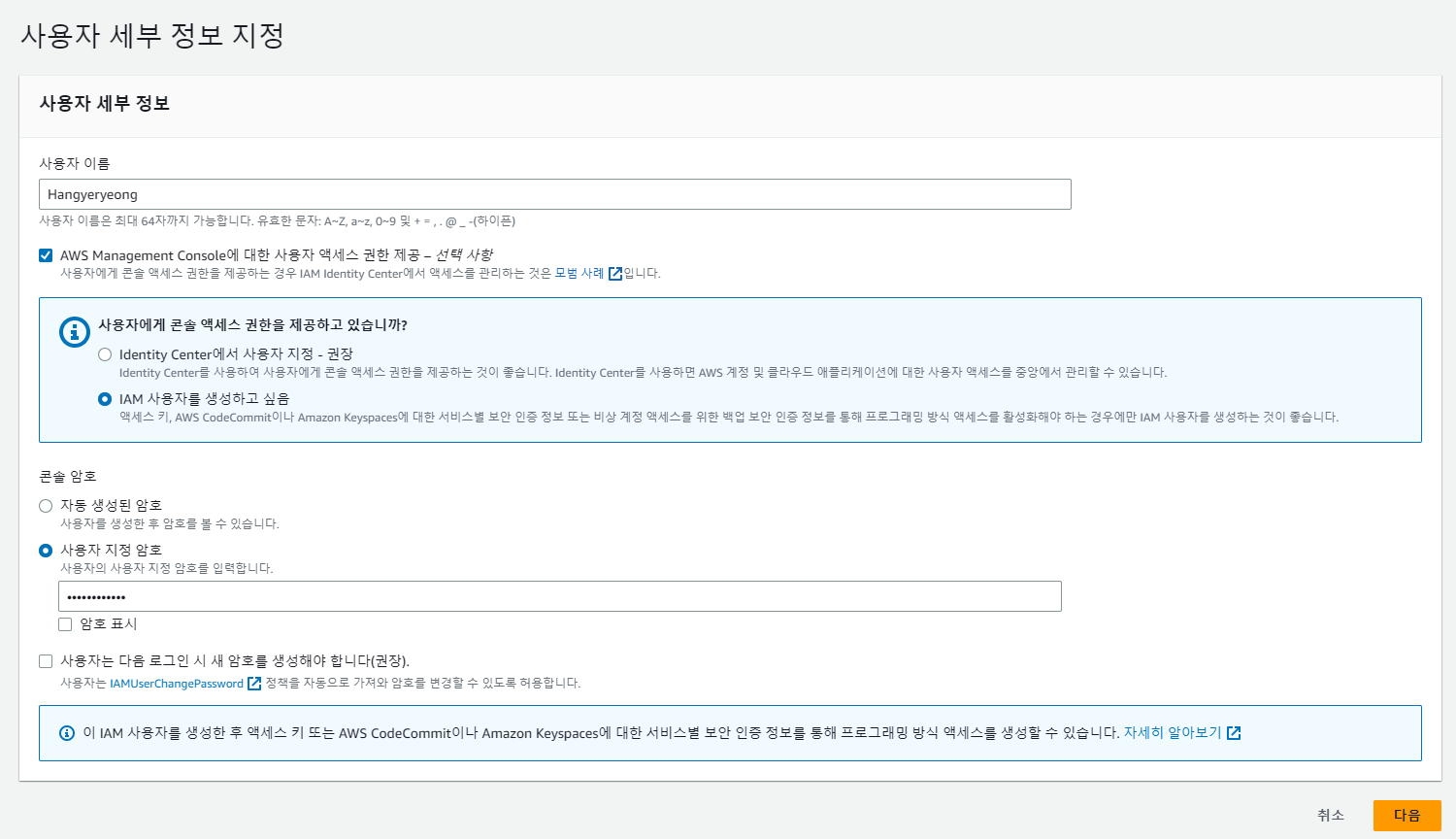Enable the 암호 표시 show password checkbox
Screen dimensions: 1456x839
coord(65,624)
